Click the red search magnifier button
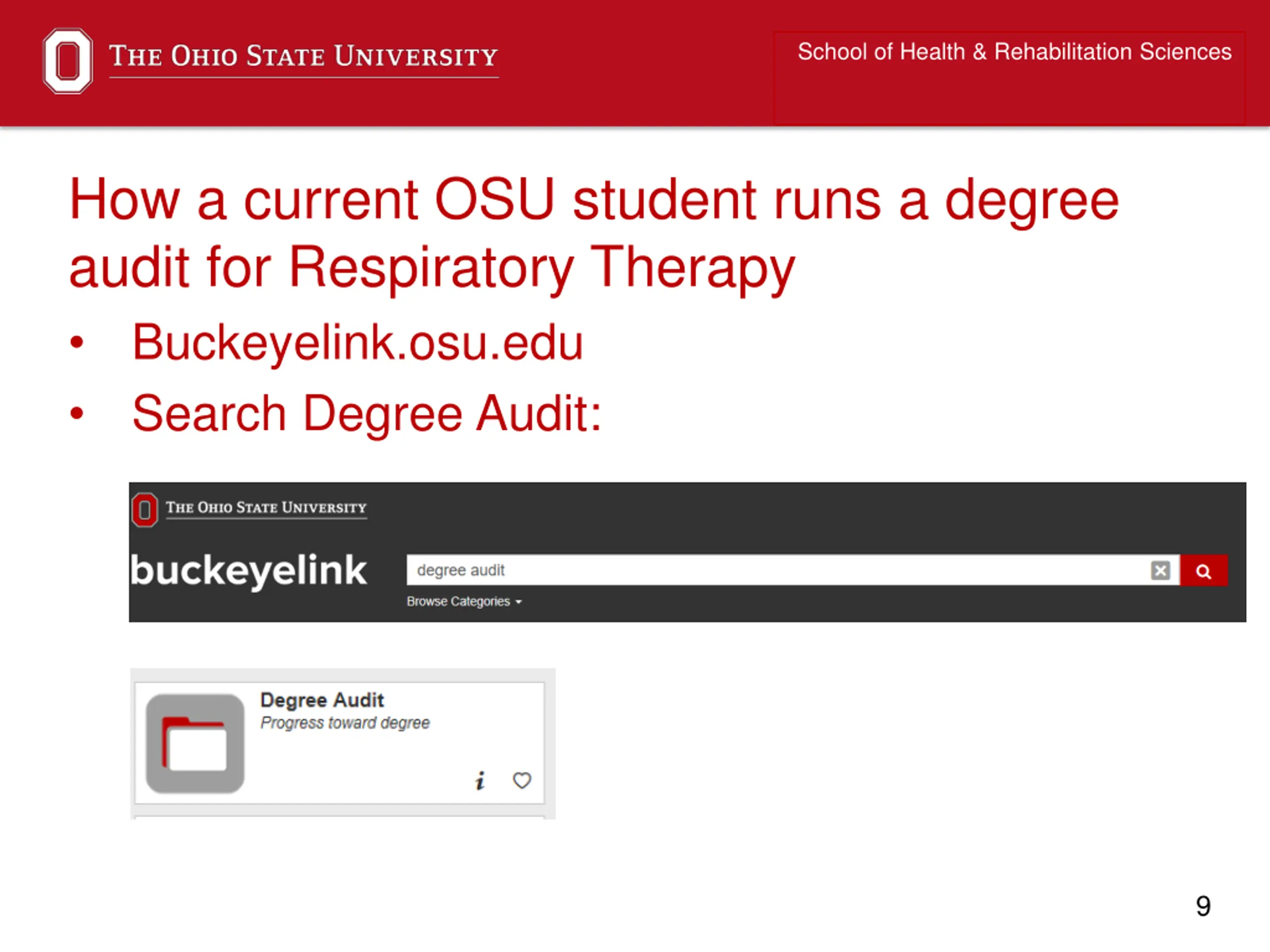This screenshot has height=952, width=1270. click(1204, 570)
